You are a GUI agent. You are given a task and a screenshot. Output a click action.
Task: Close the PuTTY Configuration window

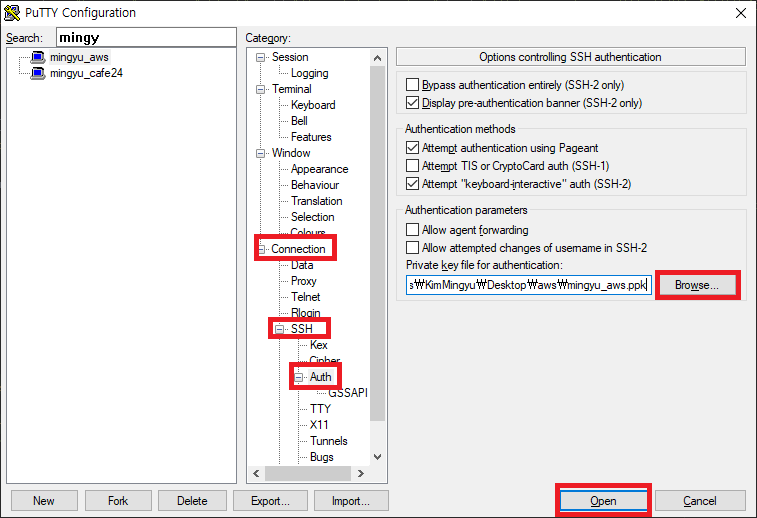[741, 13]
